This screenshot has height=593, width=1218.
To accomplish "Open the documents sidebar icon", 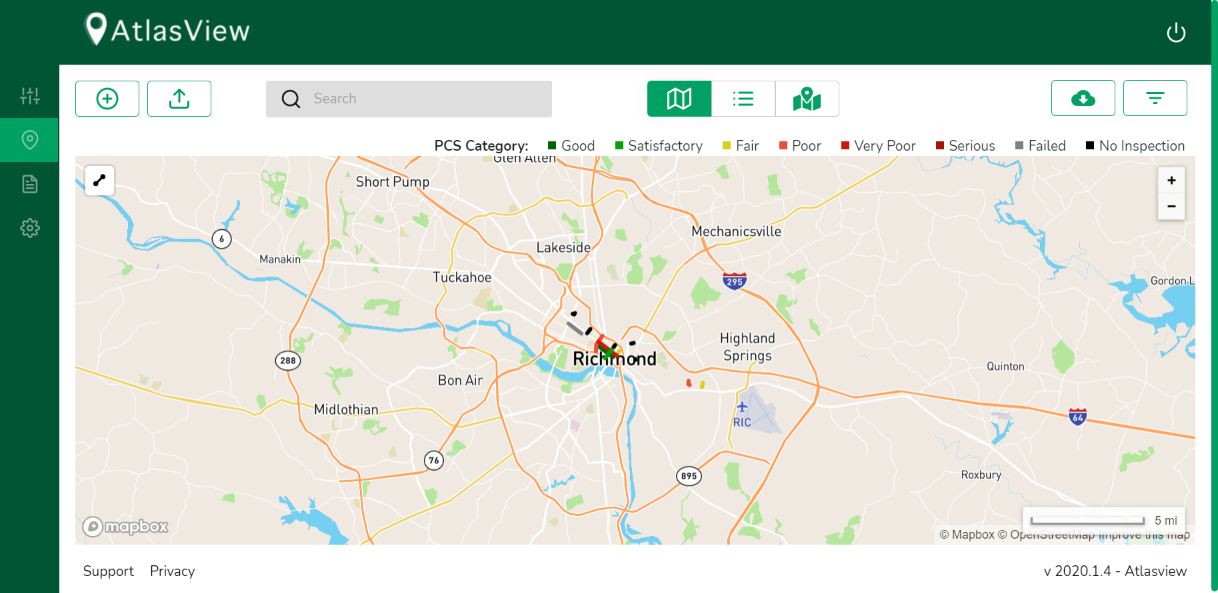I will 30,184.
